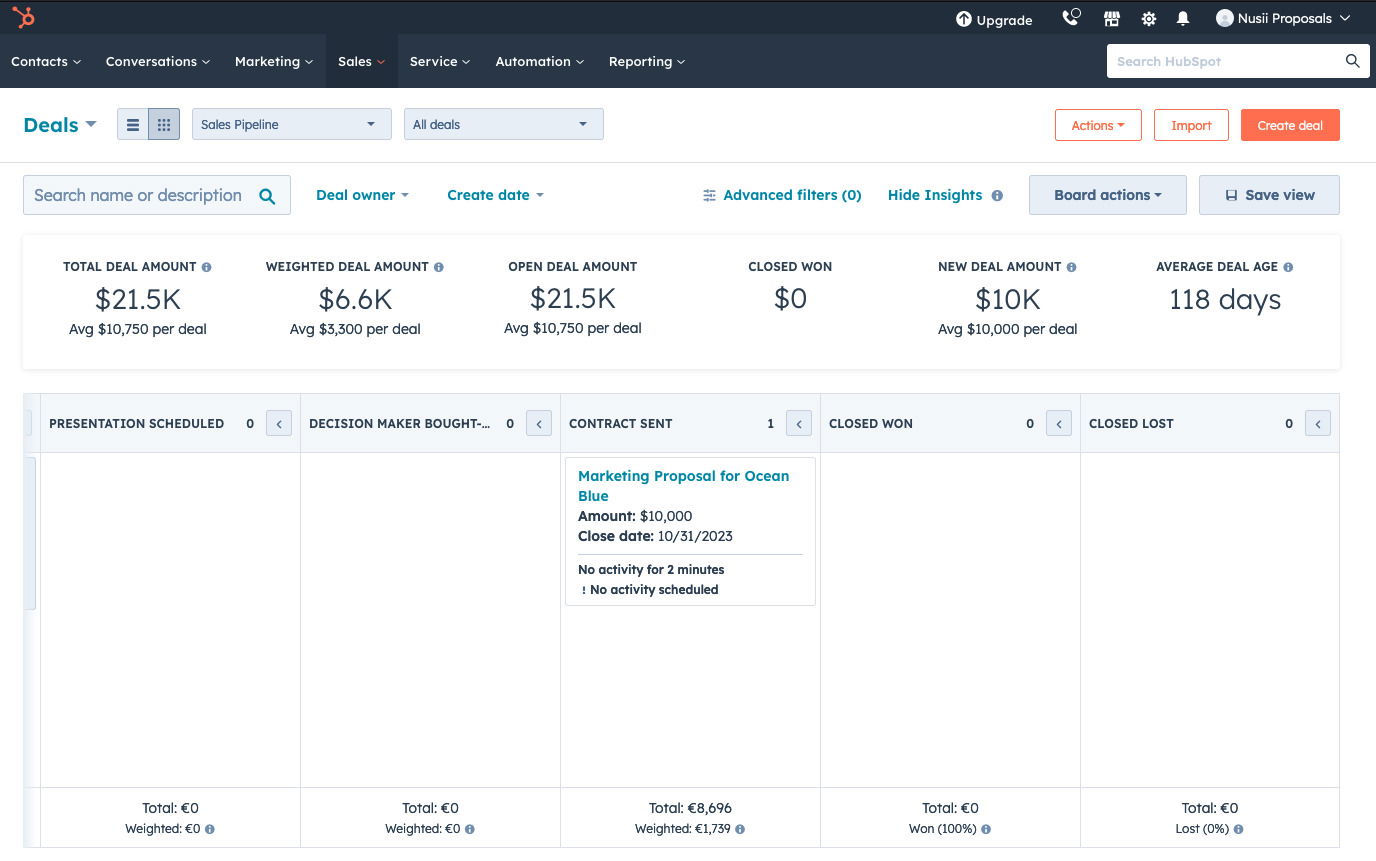Click the Create deal button
The image size is (1376, 861).
click(1290, 125)
